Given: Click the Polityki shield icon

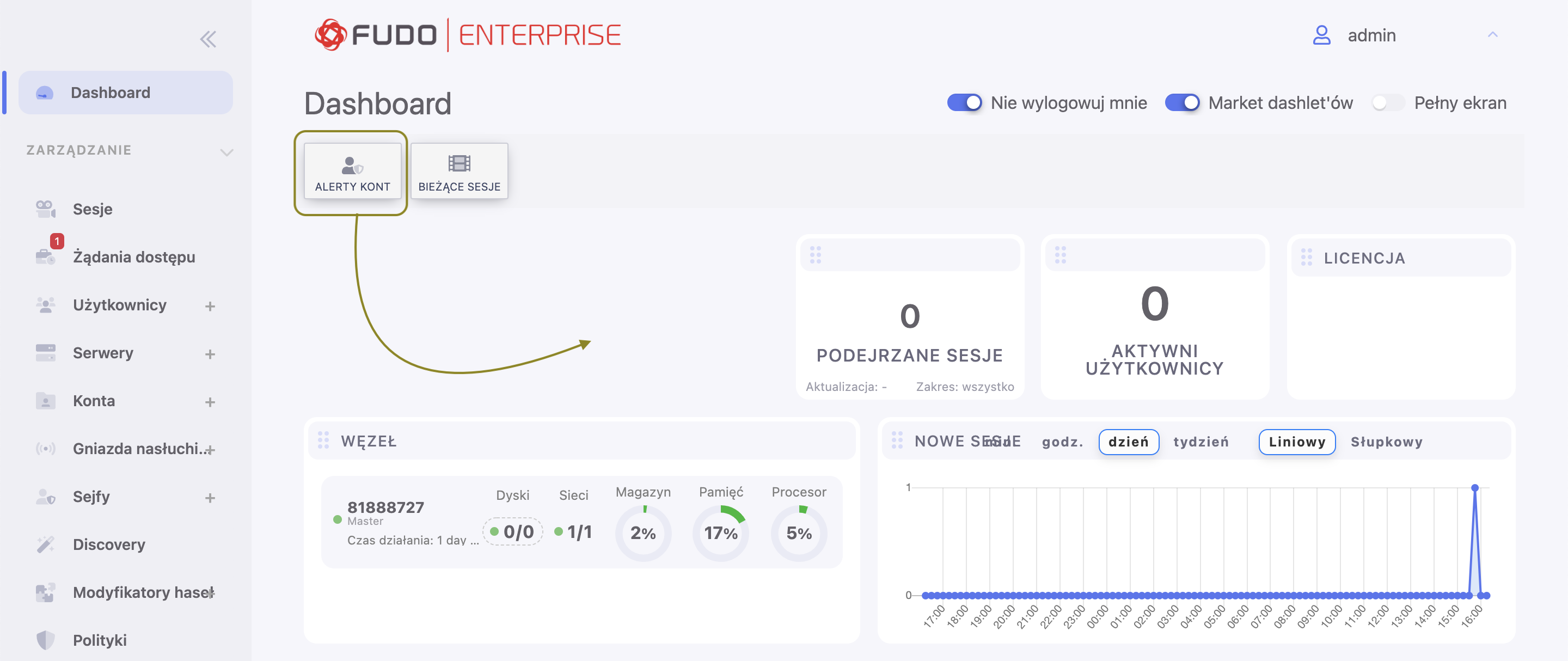Looking at the screenshot, I should [x=46, y=640].
